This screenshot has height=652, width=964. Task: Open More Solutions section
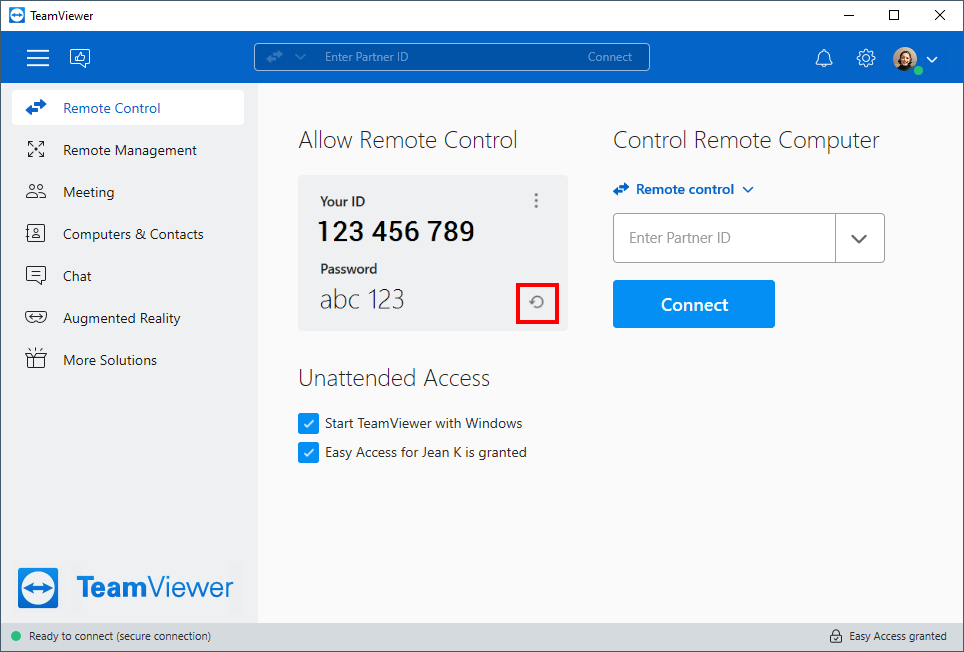37,359
